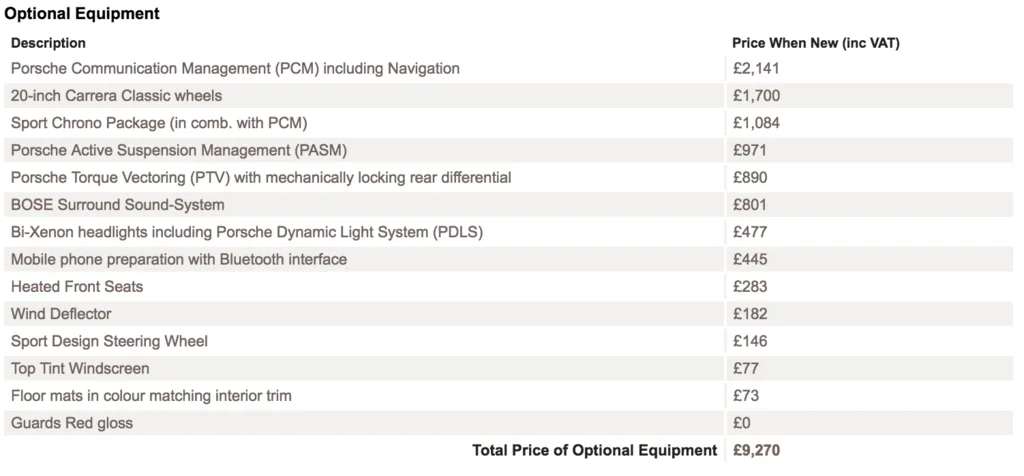Viewport: 1024px width, 476px height.
Task: Select the Guards Red gloss row
Action: pyautogui.click(x=508, y=423)
